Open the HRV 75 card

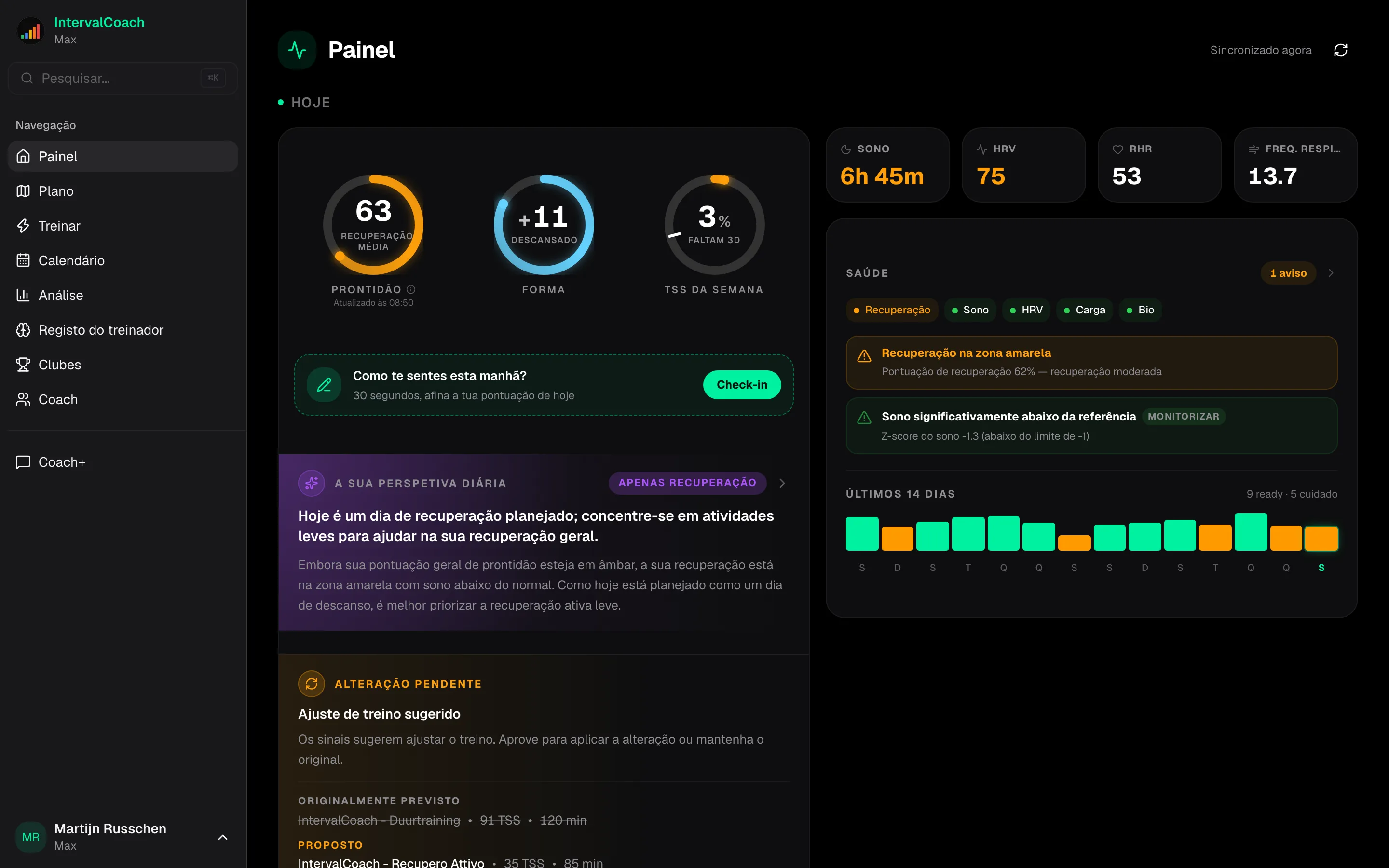pos(1023,165)
